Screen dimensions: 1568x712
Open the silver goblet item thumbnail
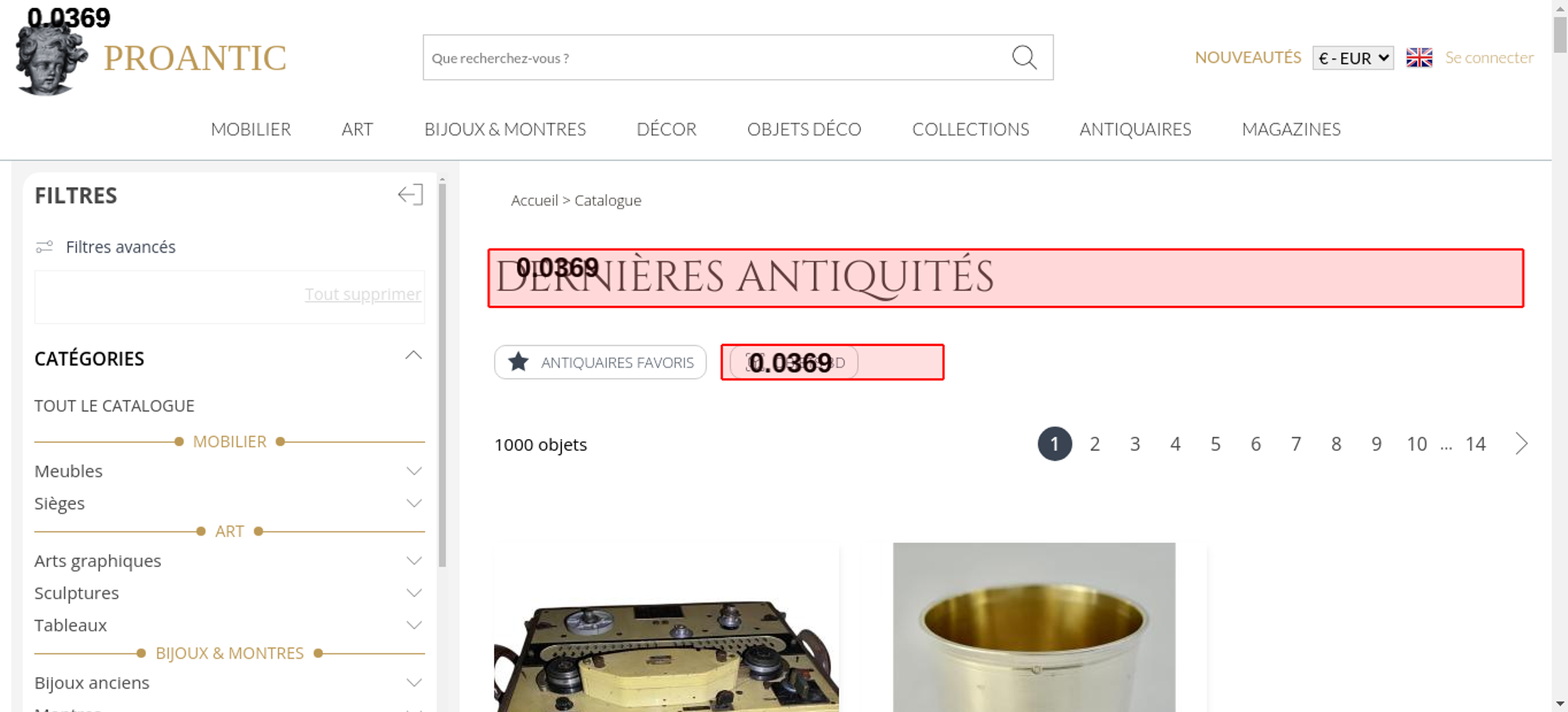[x=1034, y=627]
